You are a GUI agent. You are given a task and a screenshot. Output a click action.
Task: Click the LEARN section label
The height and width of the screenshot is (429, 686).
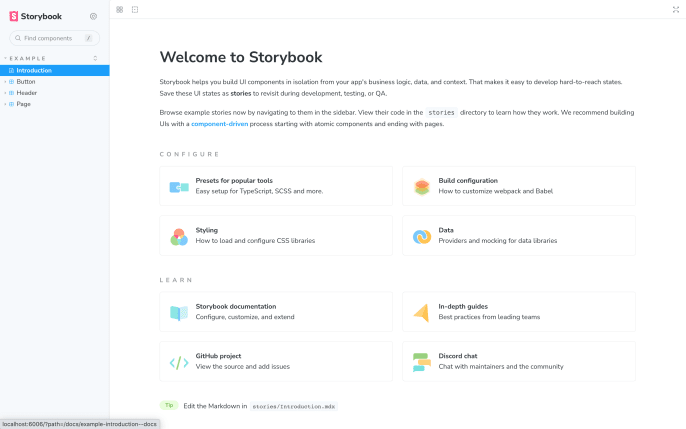[176, 280]
